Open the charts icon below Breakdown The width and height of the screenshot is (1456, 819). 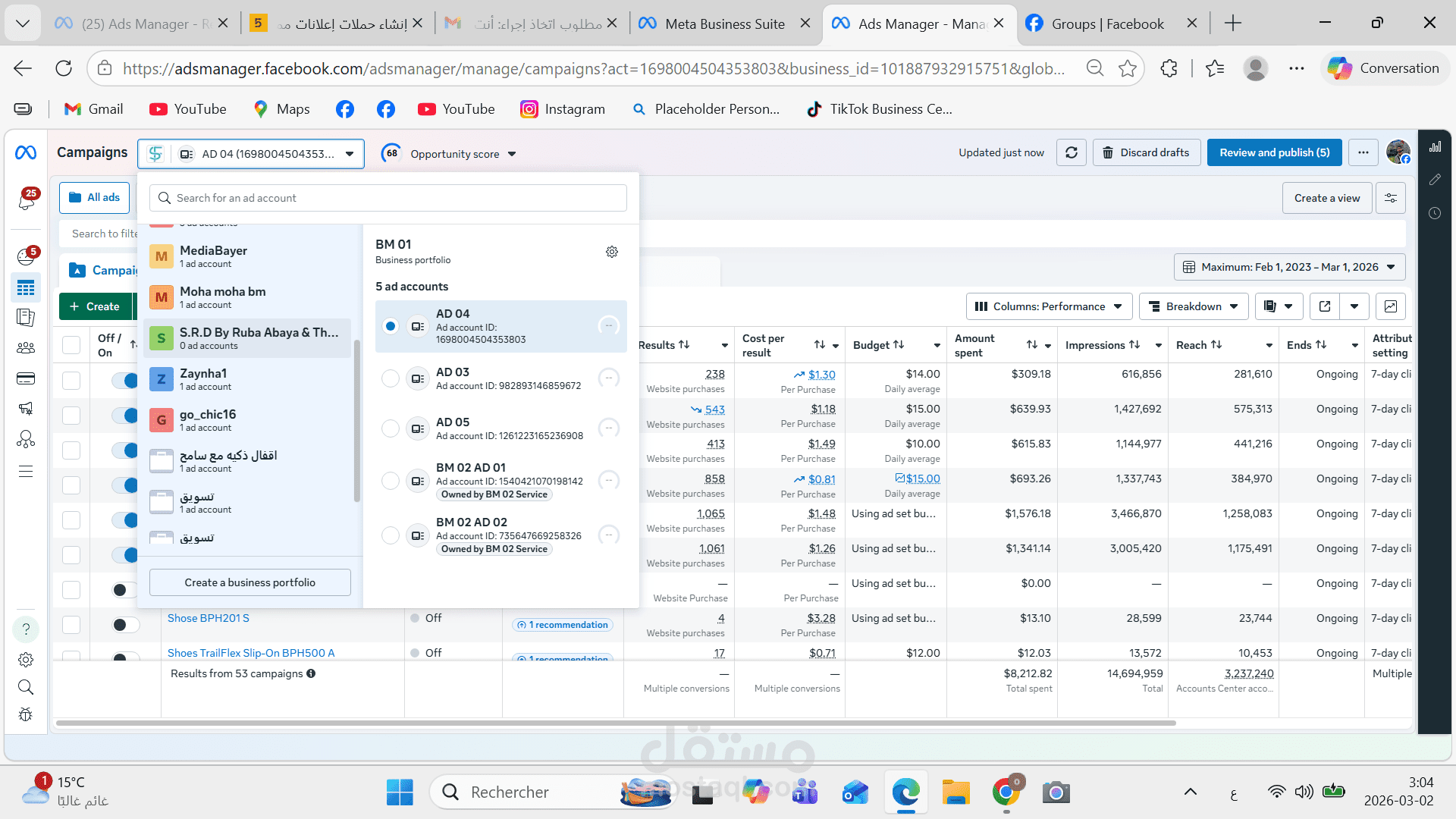click(1391, 306)
